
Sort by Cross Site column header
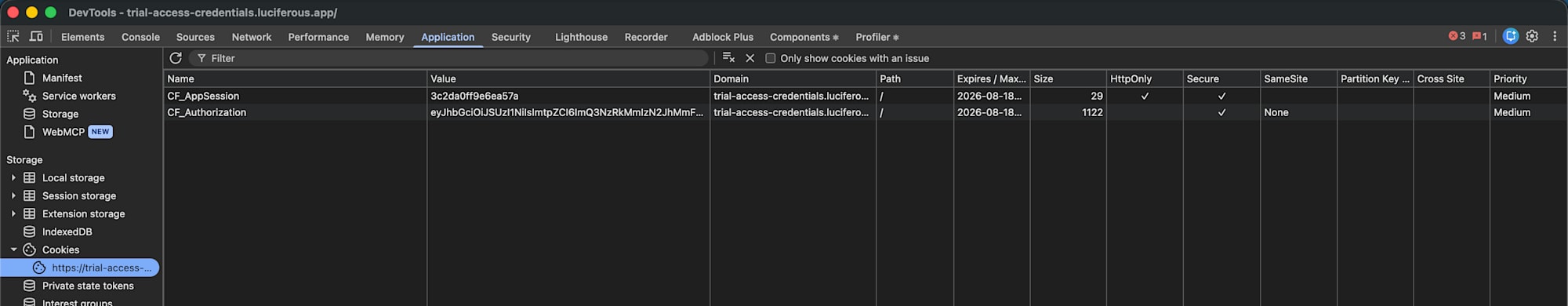[x=1451, y=78]
